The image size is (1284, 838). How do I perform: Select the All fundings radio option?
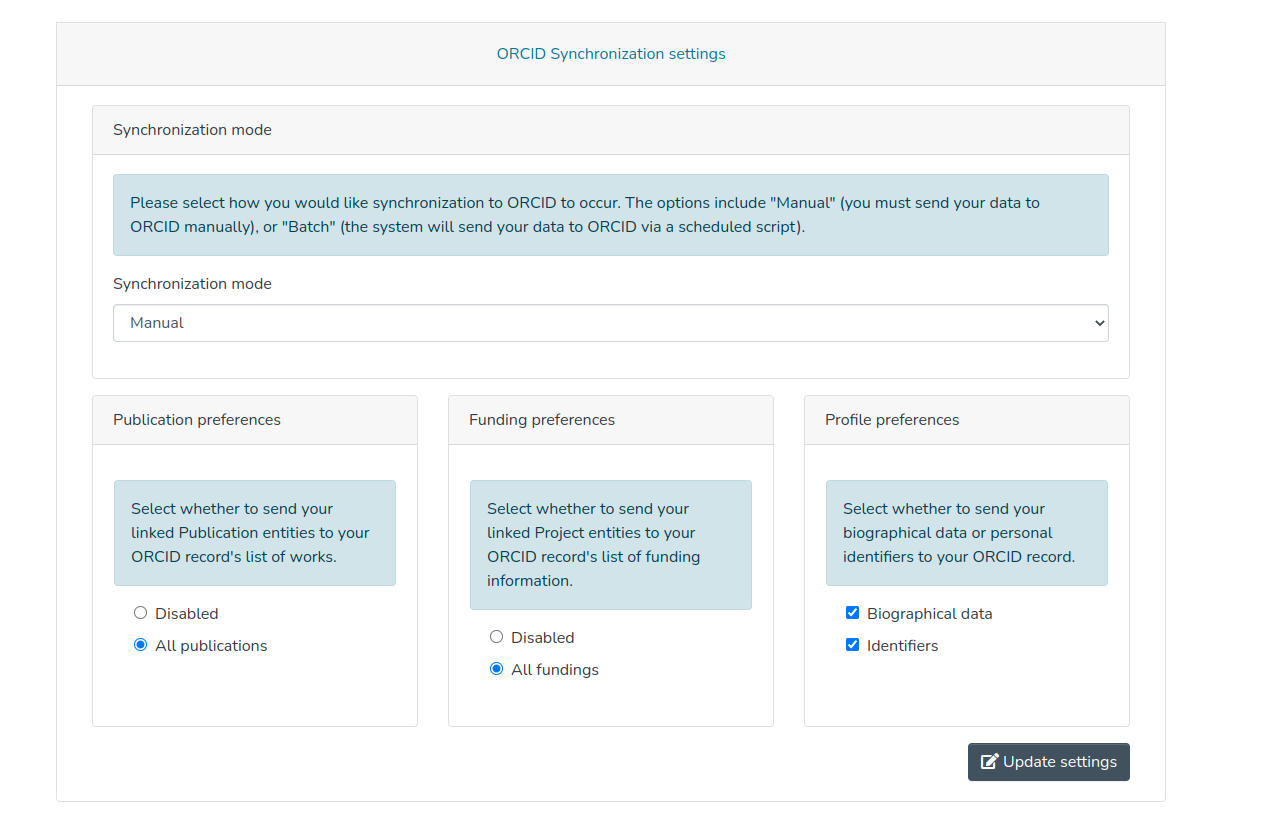[496, 669]
